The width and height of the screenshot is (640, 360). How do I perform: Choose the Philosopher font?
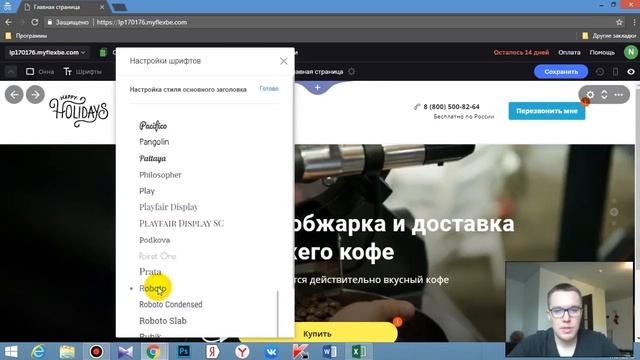coord(160,175)
